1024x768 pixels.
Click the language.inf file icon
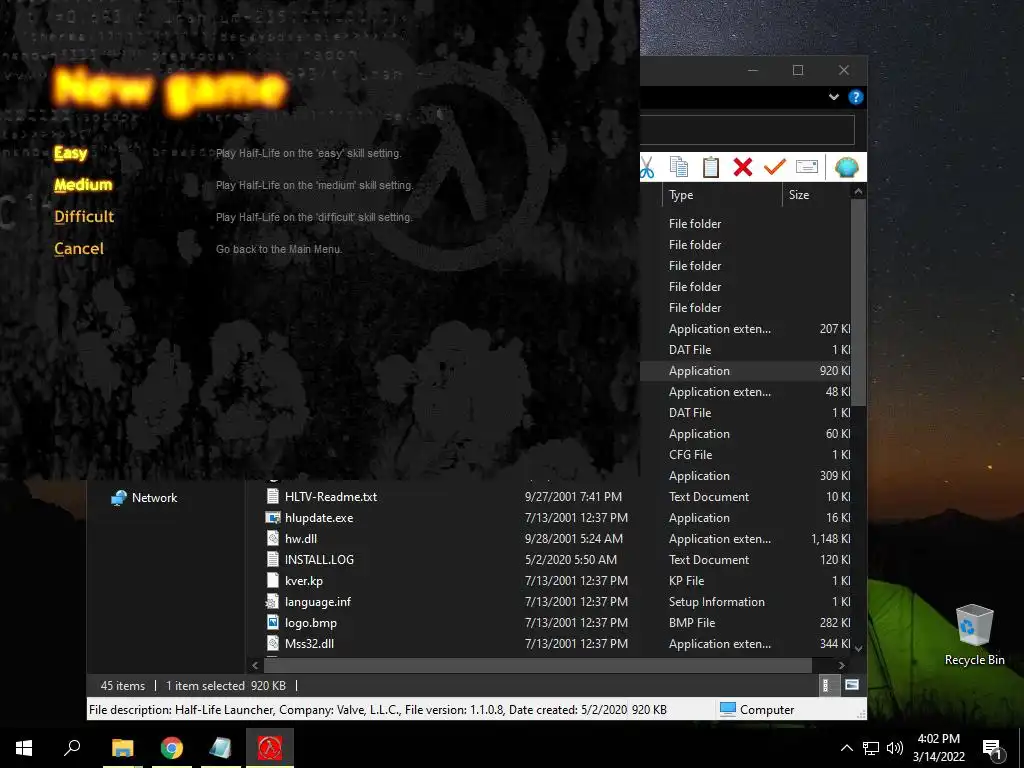pyautogui.click(x=273, y=601)
